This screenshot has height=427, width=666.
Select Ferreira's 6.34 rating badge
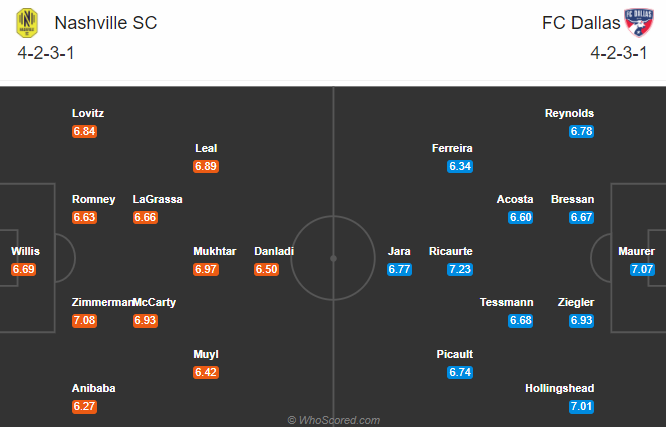tap(460, 166)
